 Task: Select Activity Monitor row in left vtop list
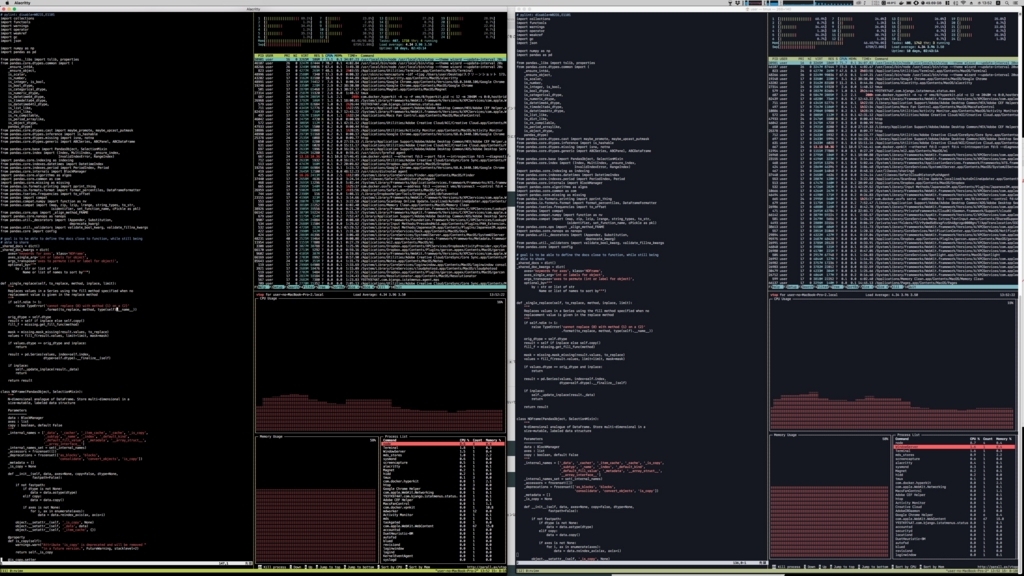click(443, 515)
